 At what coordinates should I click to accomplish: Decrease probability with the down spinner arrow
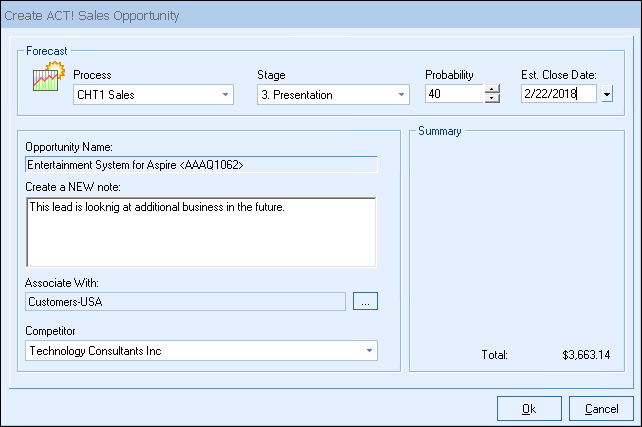coord(491,100)
